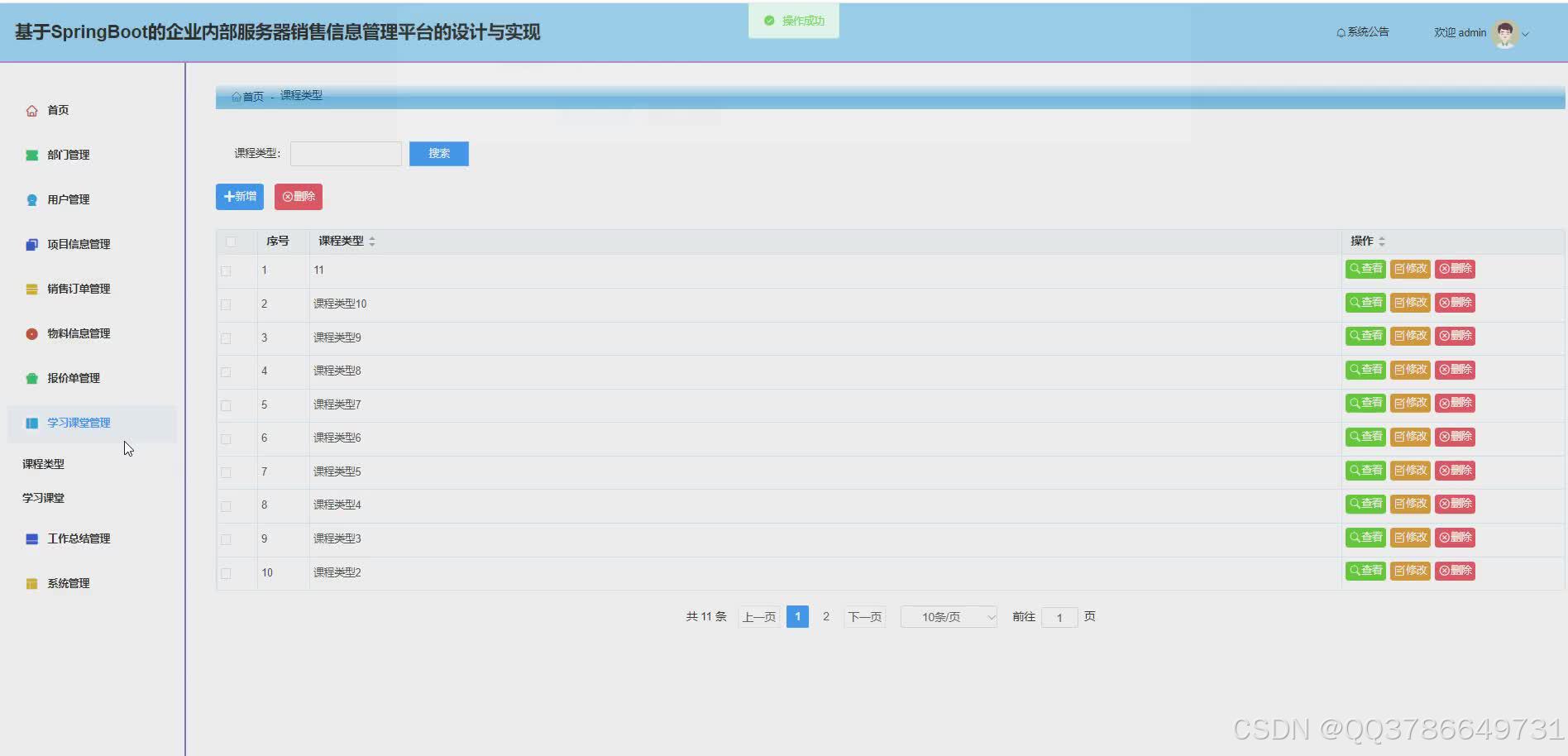Click the red batch 删除 button
The width and height of the screenshot is (1568, 756).
click(299, 197)
